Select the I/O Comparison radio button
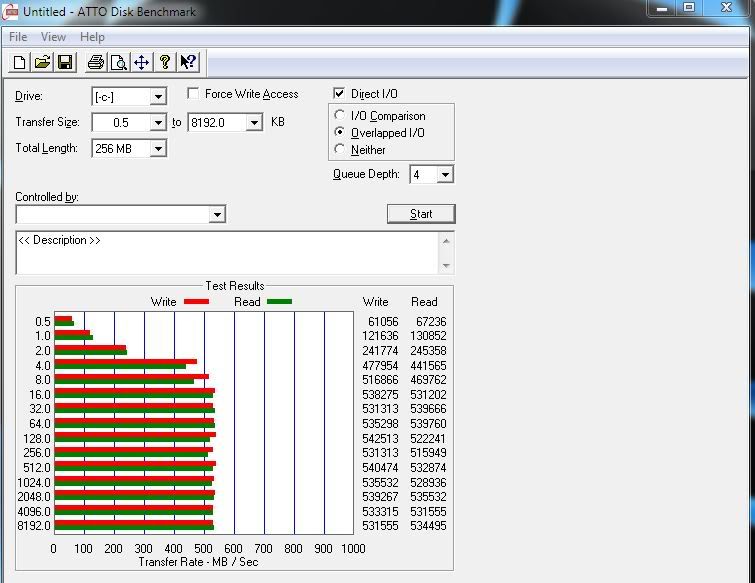 point(339,115)
